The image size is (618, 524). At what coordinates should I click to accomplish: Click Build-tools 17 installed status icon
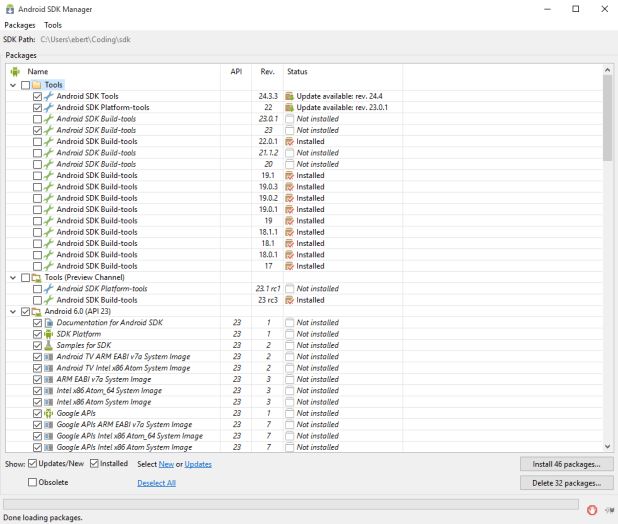[290, 266]
